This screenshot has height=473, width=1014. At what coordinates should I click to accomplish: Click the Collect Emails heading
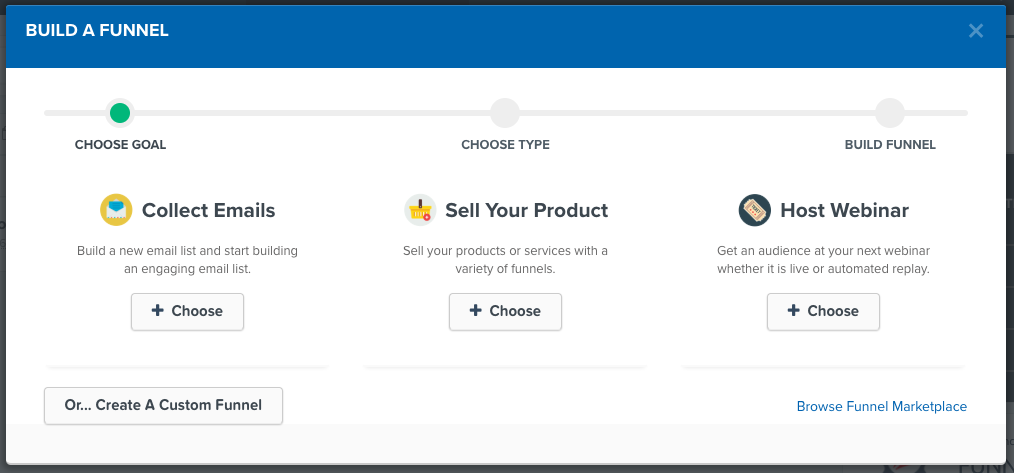click(x=209, y=210)
